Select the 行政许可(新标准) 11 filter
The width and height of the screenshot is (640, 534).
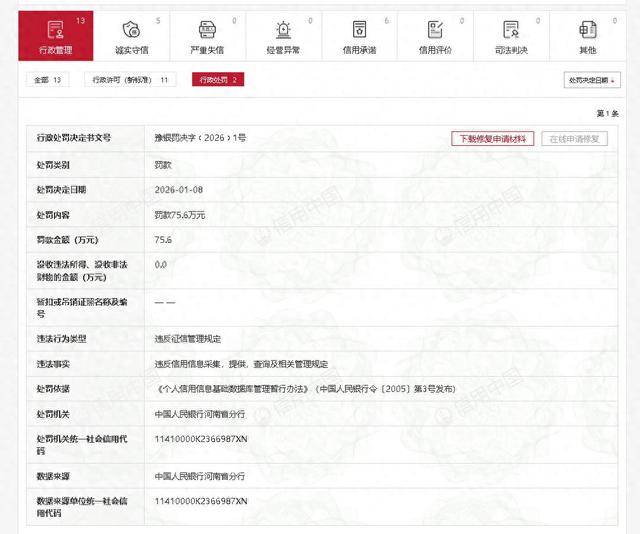[x=130, y=79]
